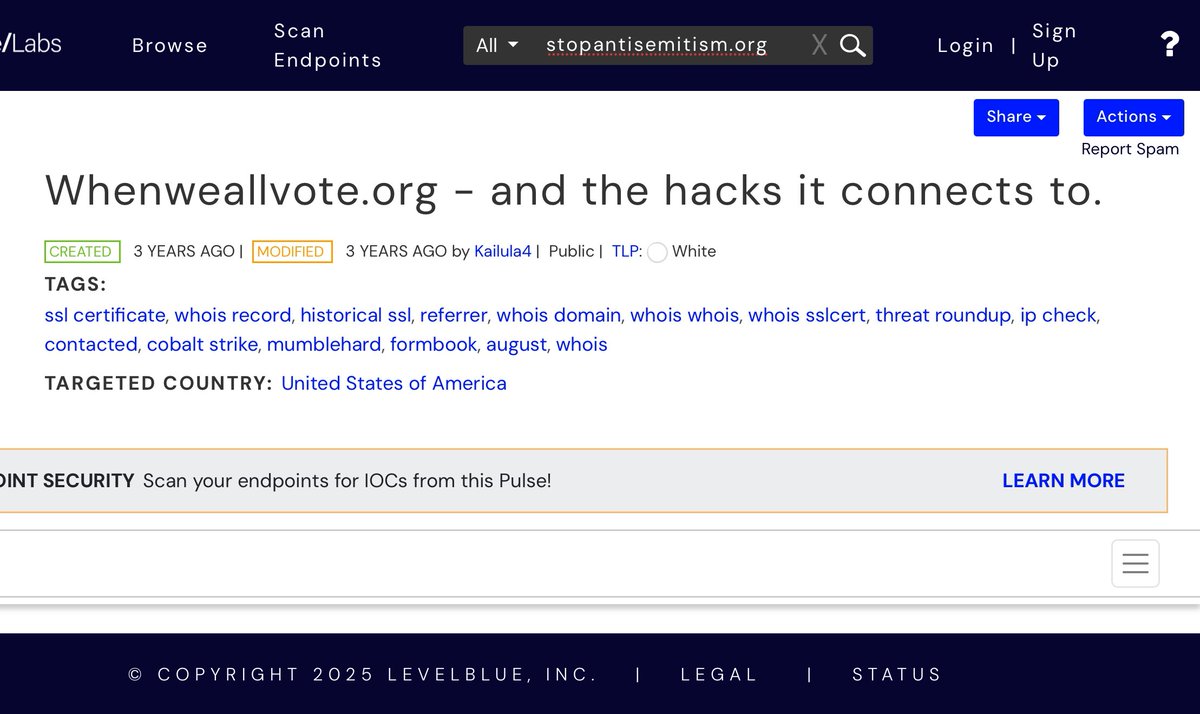1200x714 pixels.
Task: Clear the search field with the X icon
Action: click(x=819, y=45)
